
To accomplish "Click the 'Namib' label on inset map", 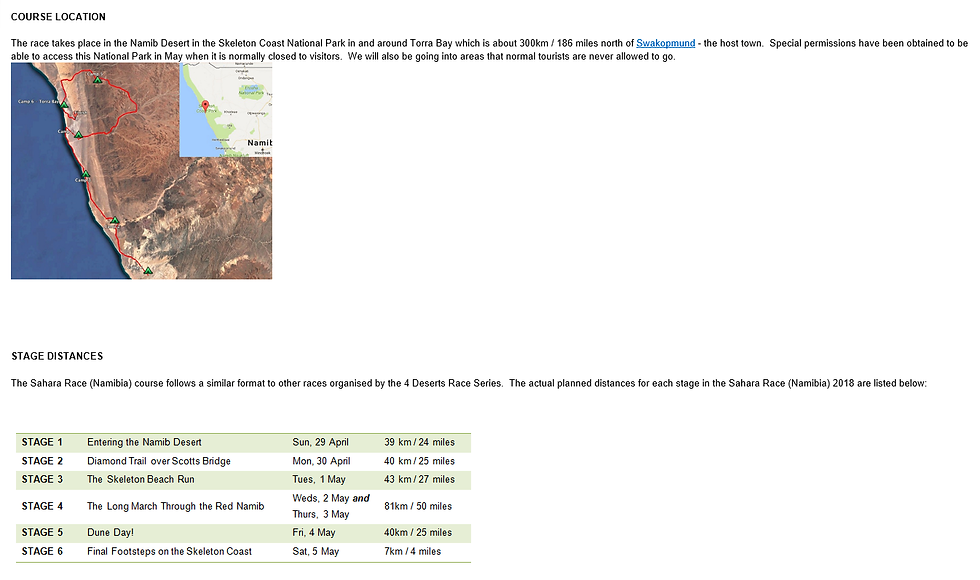I will pyautogui.click(x=259, y=143).
